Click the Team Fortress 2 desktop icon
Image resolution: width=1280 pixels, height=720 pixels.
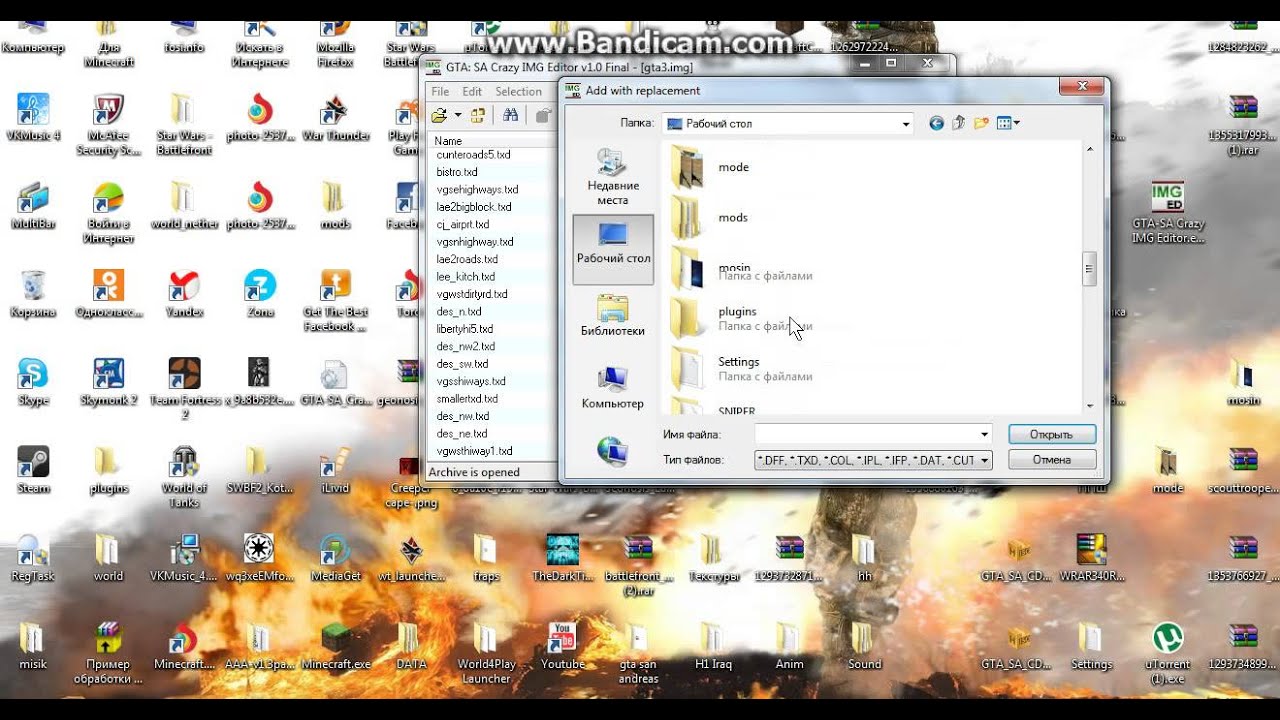(x=184, y=388)
